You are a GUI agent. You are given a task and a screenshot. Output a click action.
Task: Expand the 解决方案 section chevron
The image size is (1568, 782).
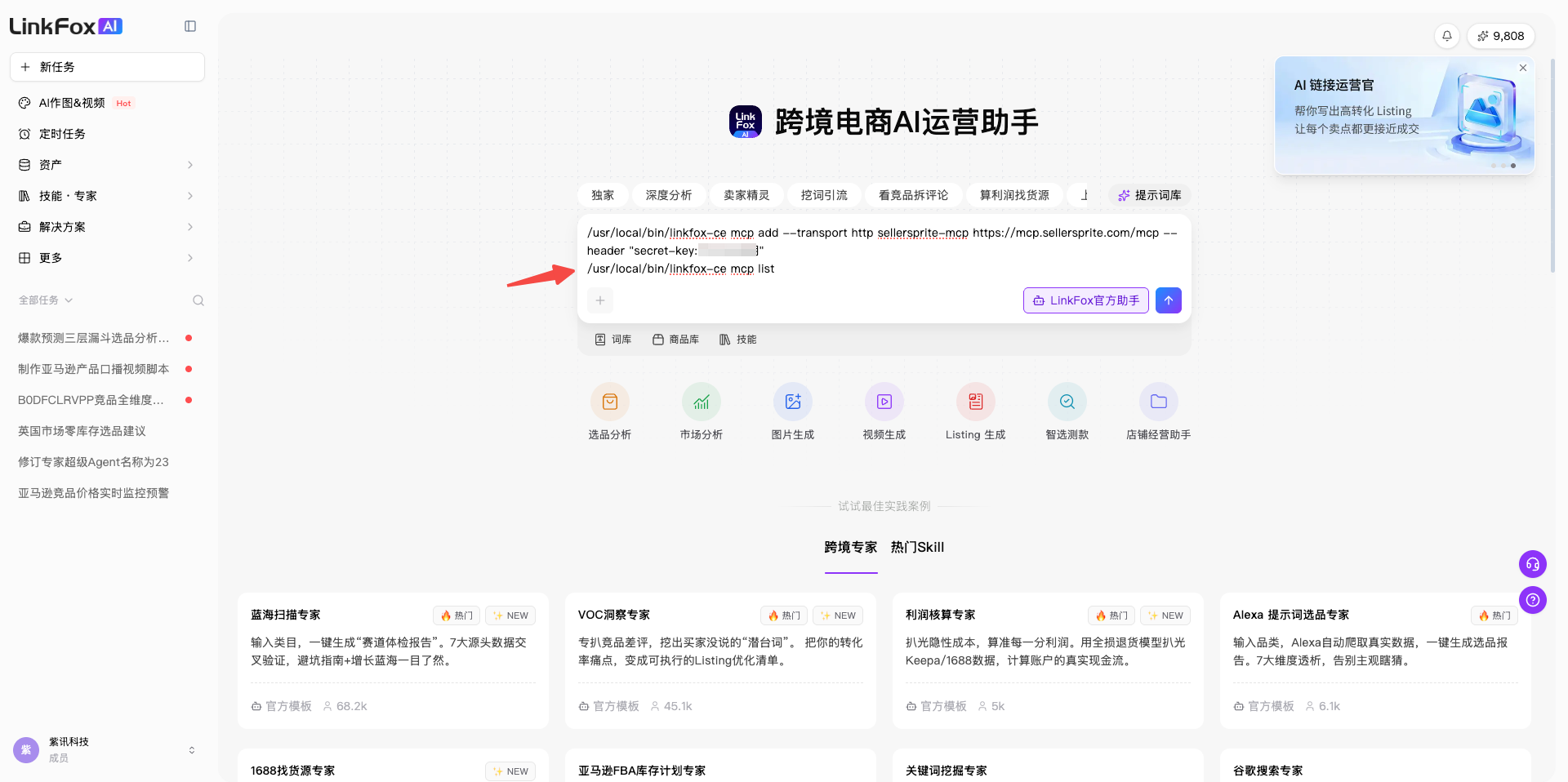(190, 227)
